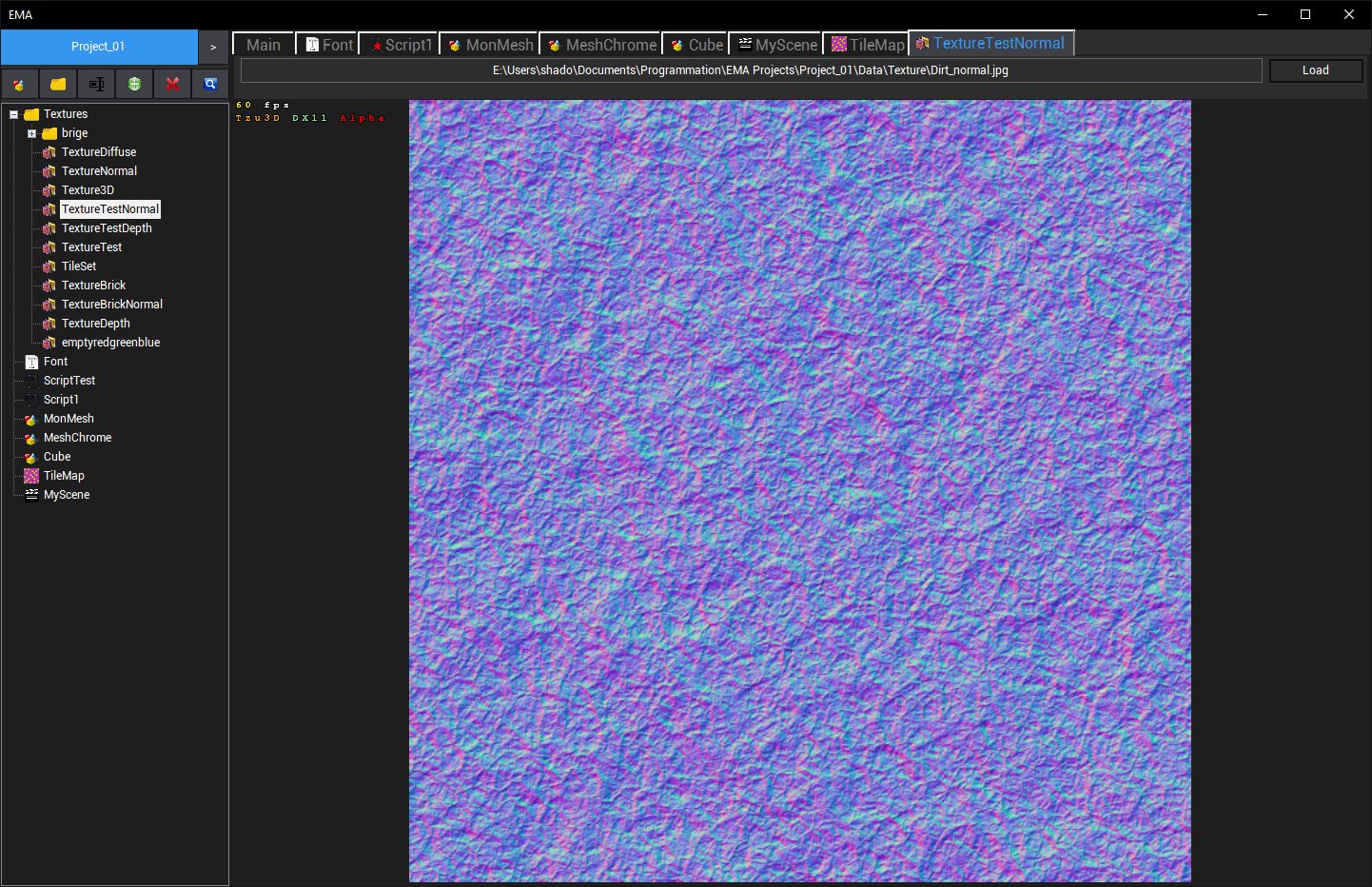Click the Project_01 button
Image resolution: width=1372 pixels, height=887 pixels.
pos(99,47)
